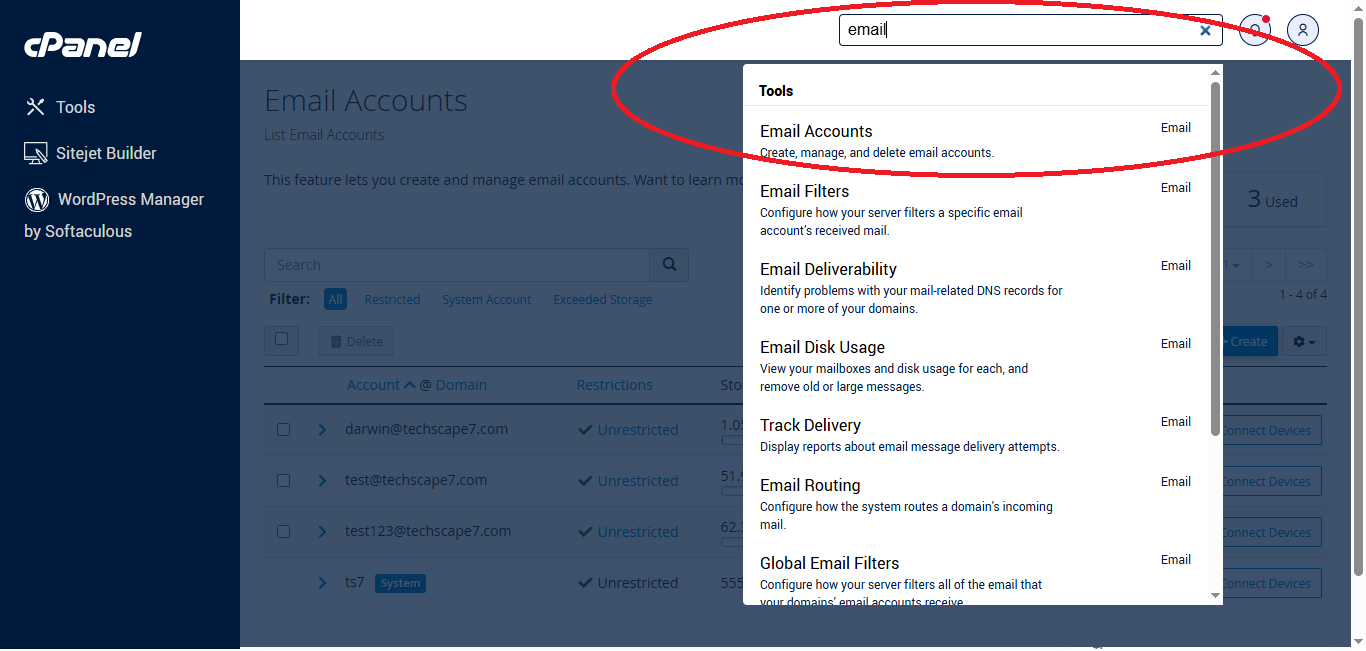This screenshot has height=651, width=1366.
Task: Open the notifications bell icon
Action: click(1255, 30)
